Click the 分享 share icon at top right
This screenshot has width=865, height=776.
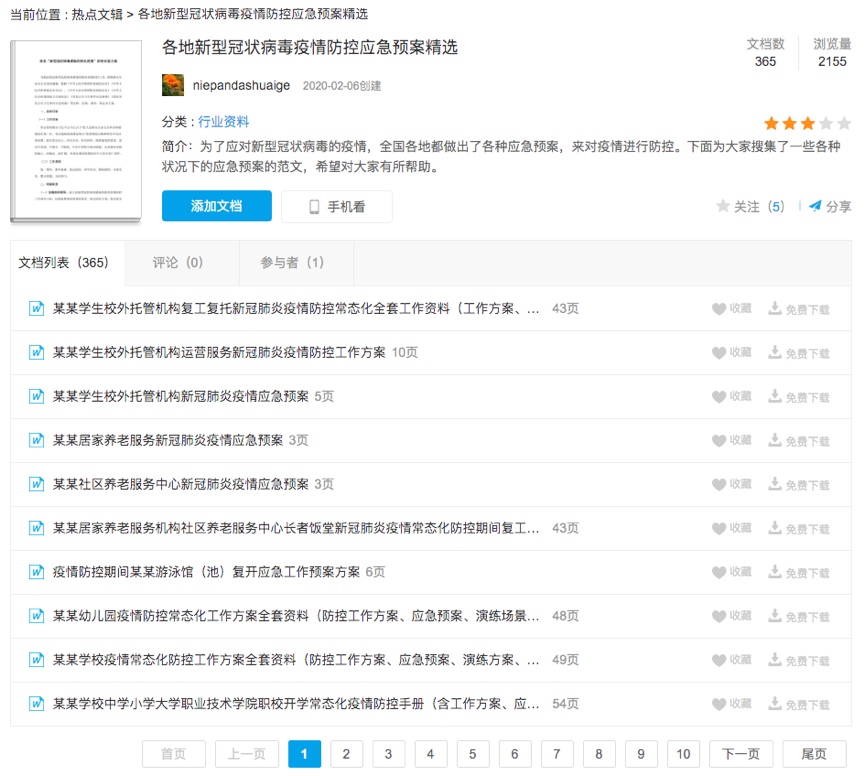click(x=818, y=206)
